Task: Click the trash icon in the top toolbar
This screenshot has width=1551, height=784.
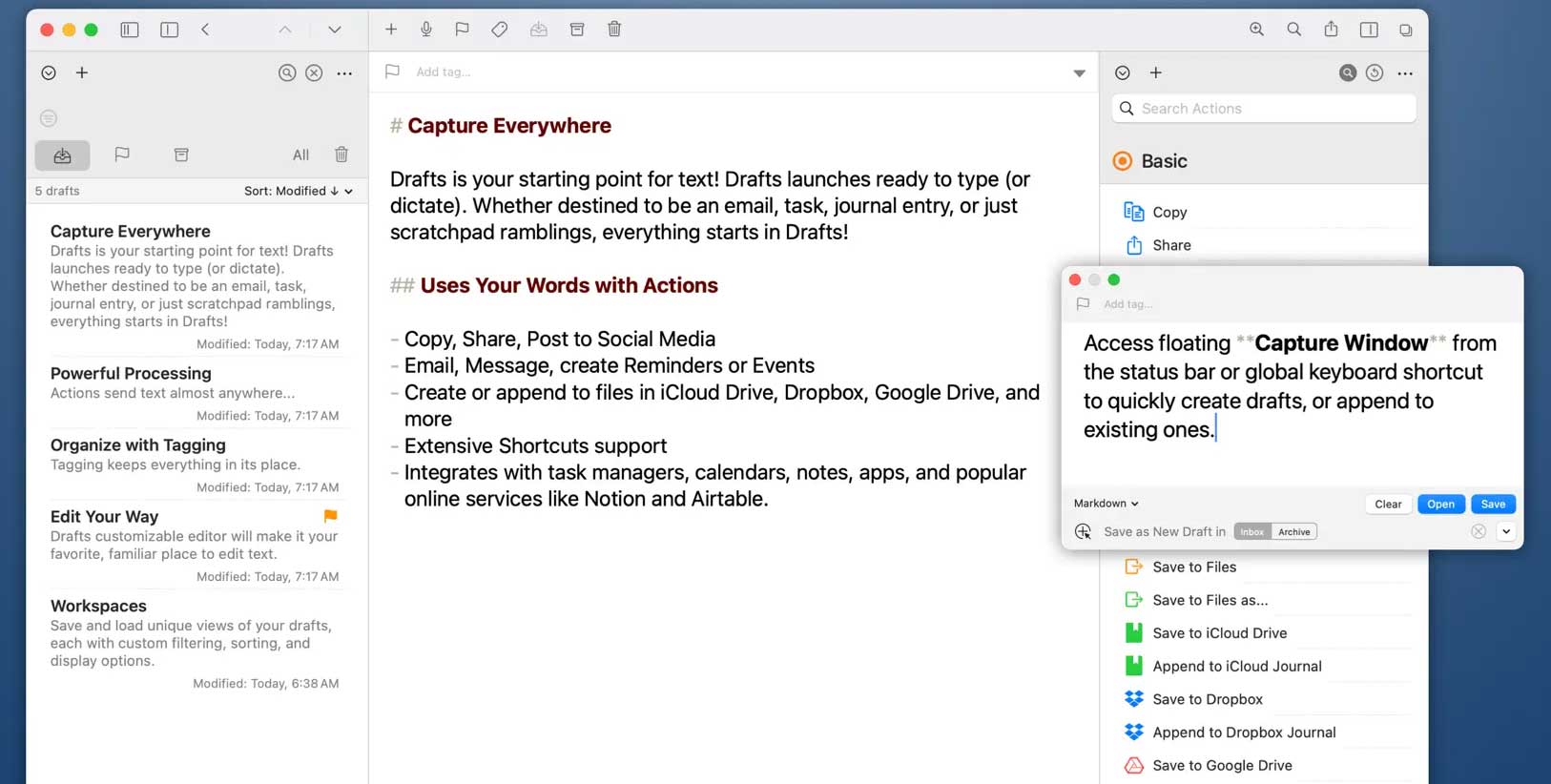Action: 614,30
